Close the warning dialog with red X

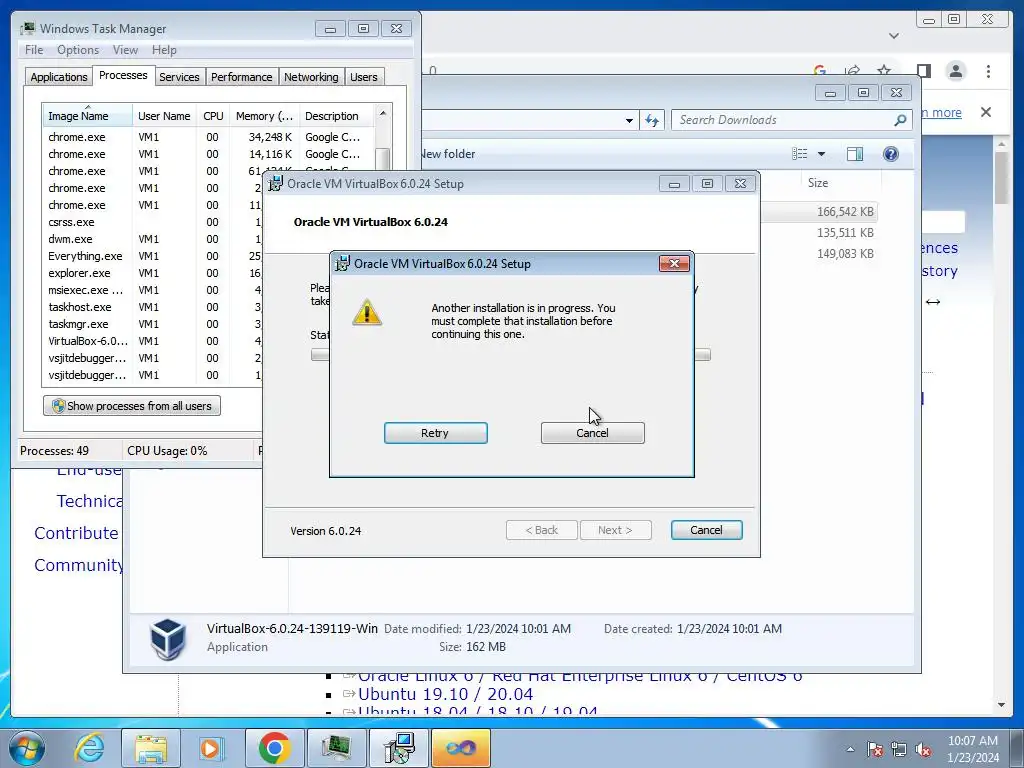pos(675,263)
